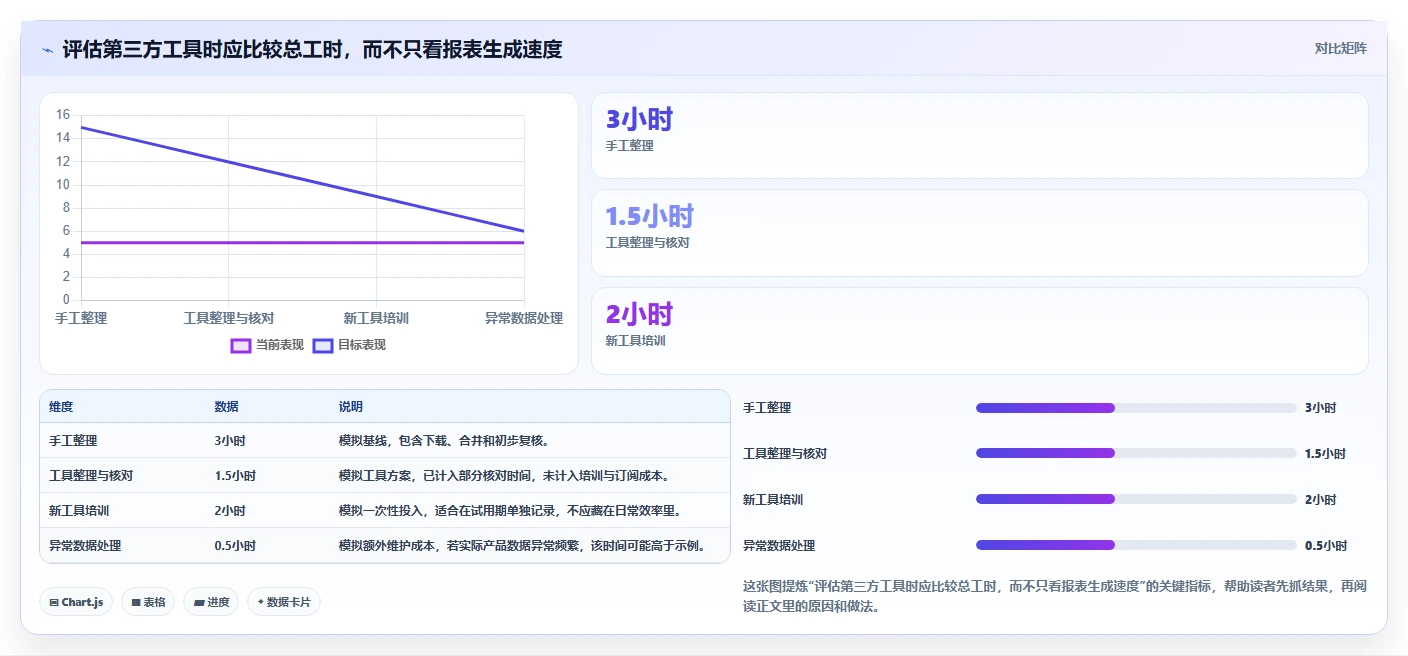1408x656 pixels.
Task: Select the 数据卡片 tag chip
Action: pos(284,602)
